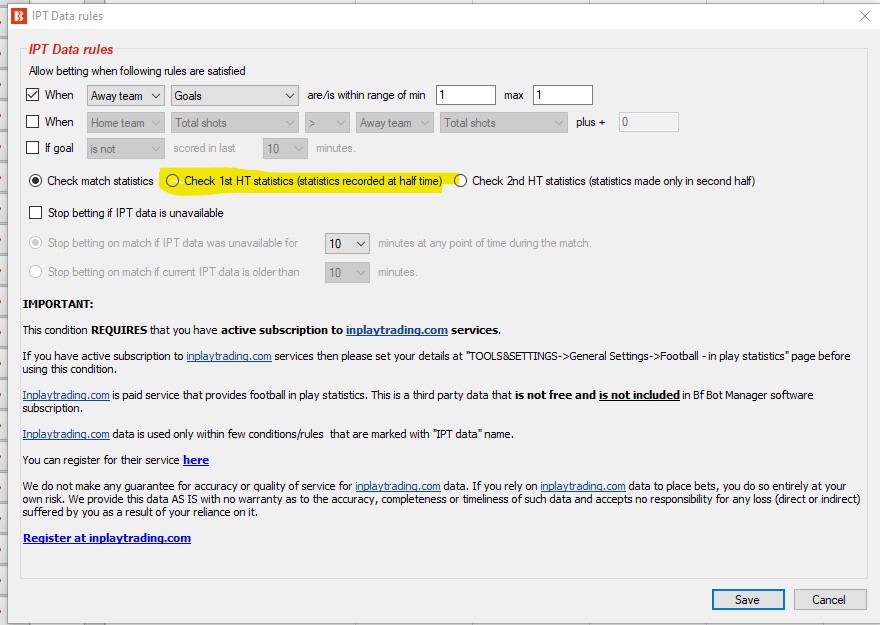Viewport: 880px width, 625px height.
Task: Click inplaytrading.com link after 'If you rely on'
Action: pos(583,486)
